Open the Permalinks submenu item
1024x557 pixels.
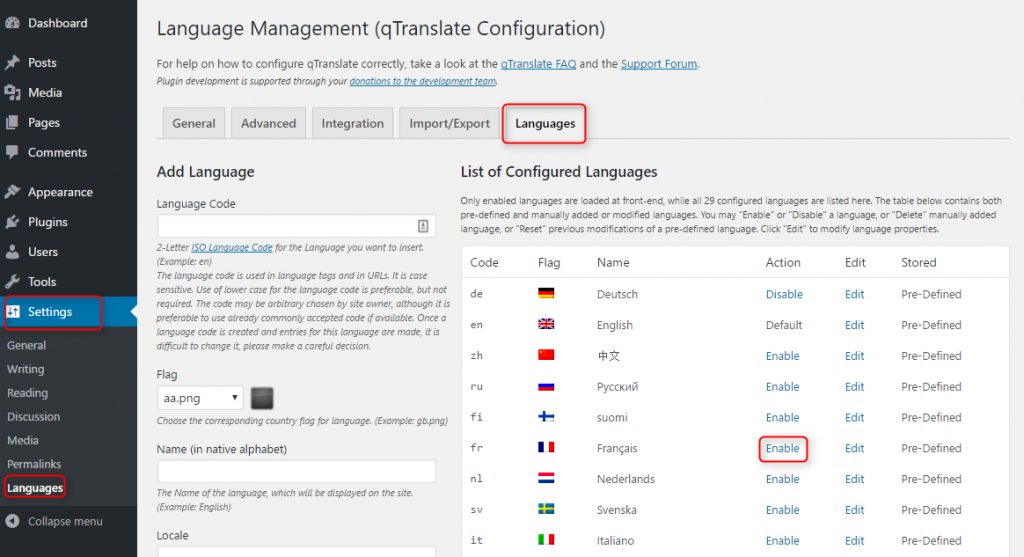pyautogui.click(x=34, y=464)
